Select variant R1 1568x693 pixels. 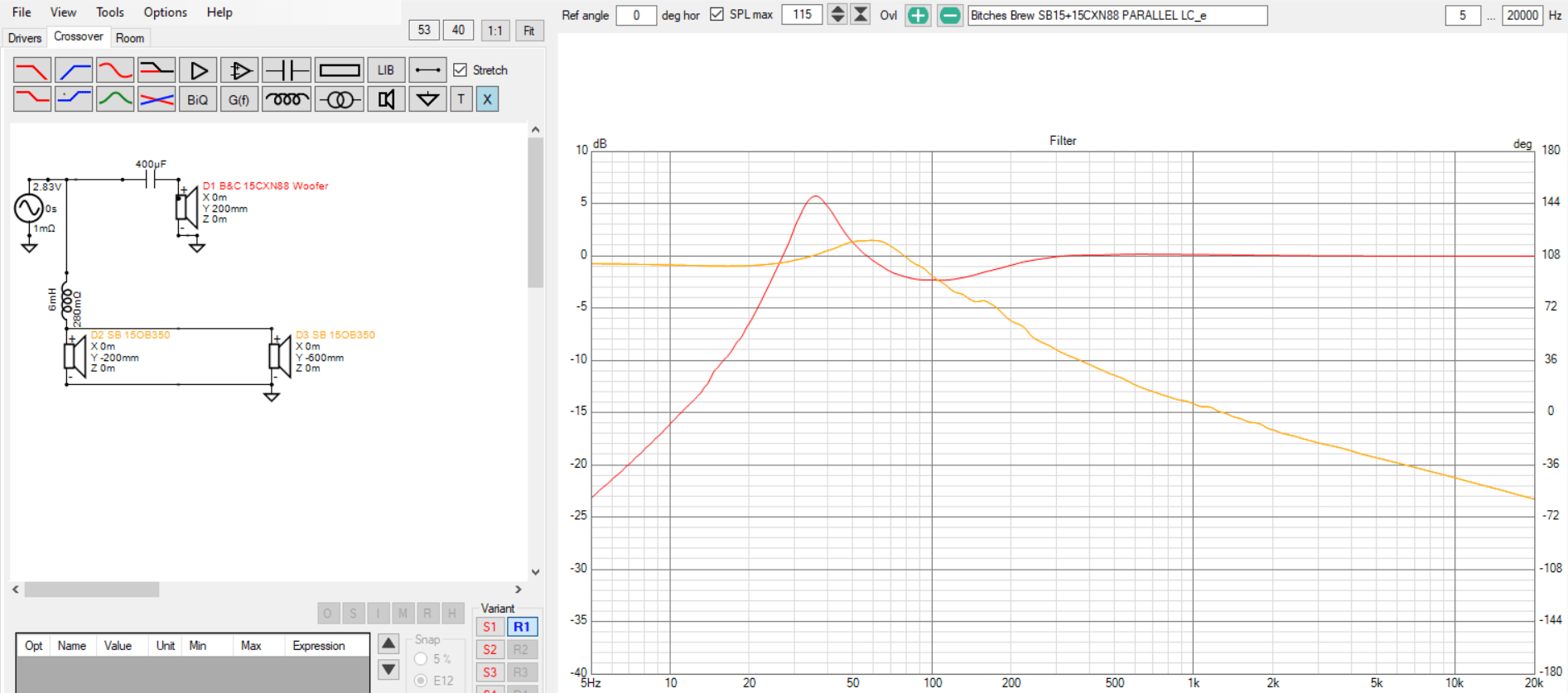[x=522, y=627]
